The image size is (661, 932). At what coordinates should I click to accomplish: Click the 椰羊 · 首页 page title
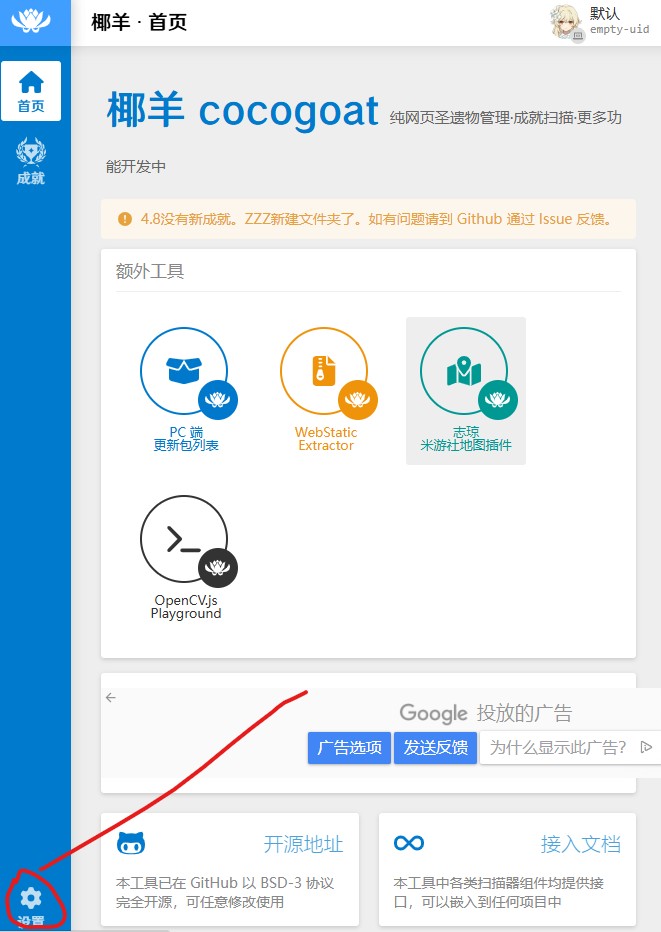coord(139,23)
